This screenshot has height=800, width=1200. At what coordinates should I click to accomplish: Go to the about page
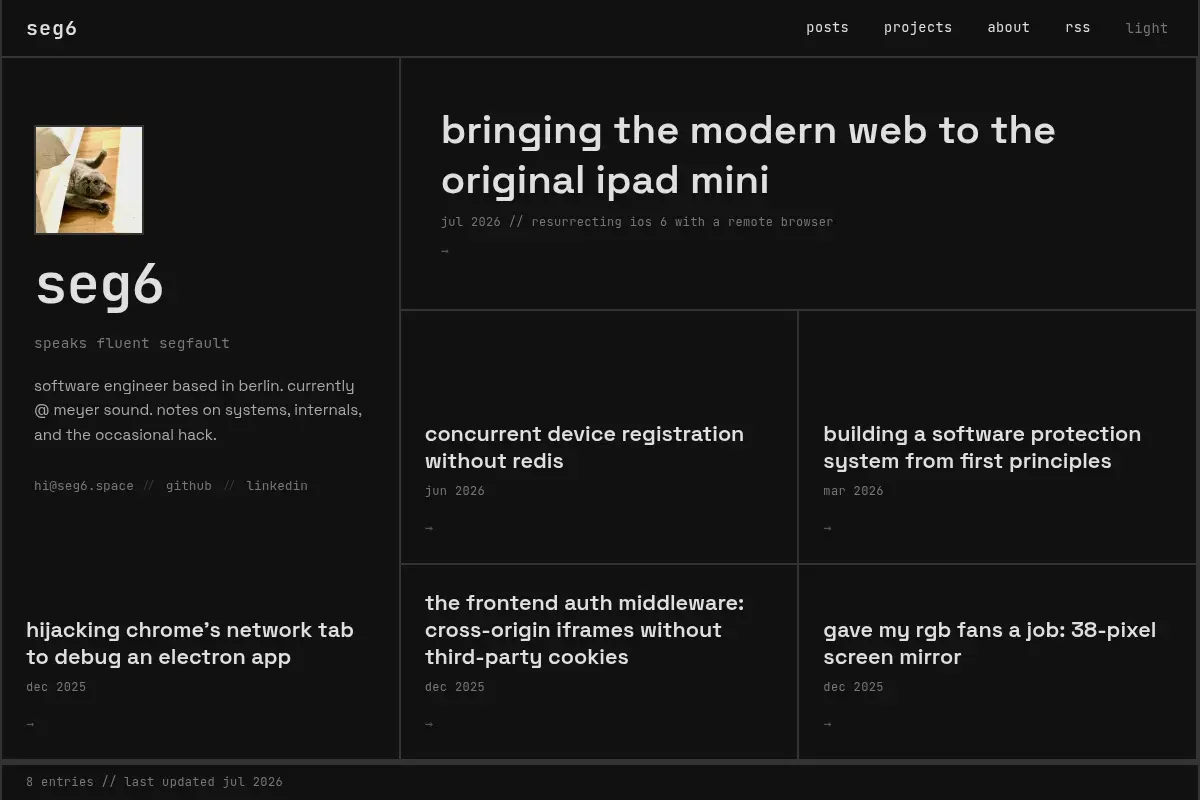pos(1008,27)
